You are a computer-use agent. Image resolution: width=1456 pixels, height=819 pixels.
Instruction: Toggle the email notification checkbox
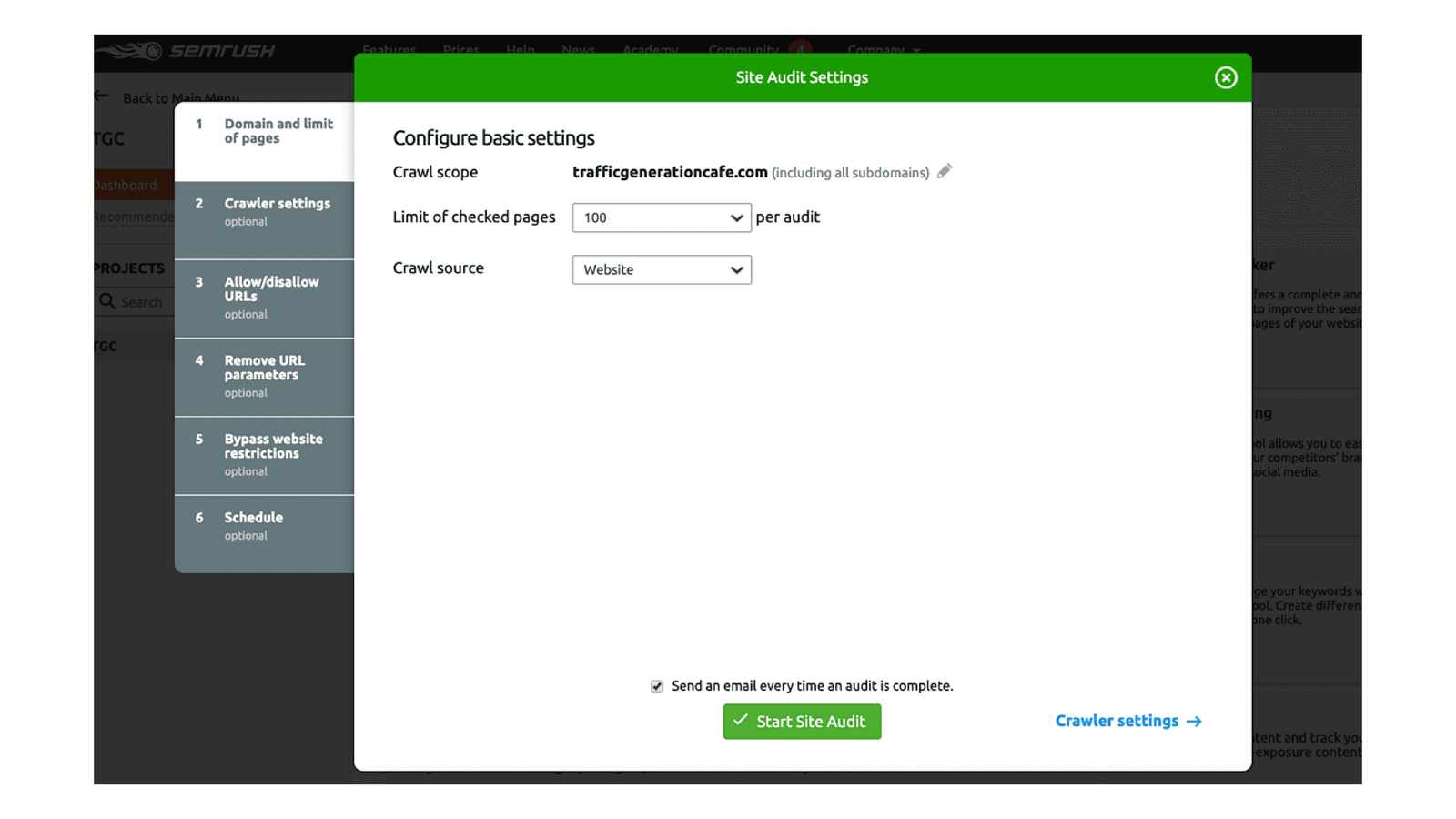(x=656, y=686)
